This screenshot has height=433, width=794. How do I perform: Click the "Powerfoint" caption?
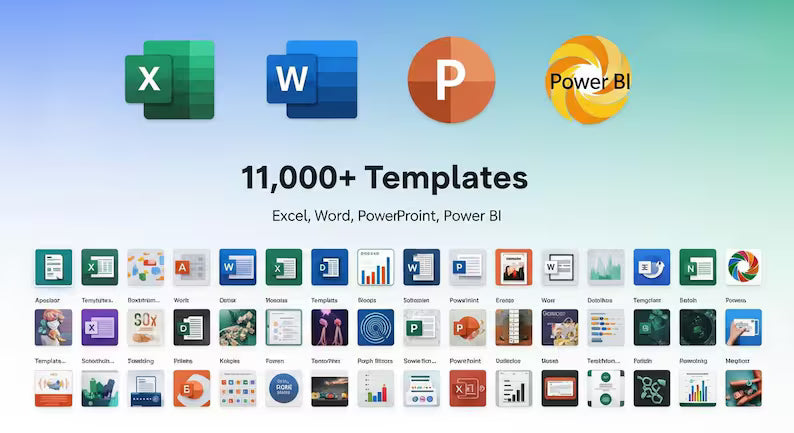coord(465,361)
